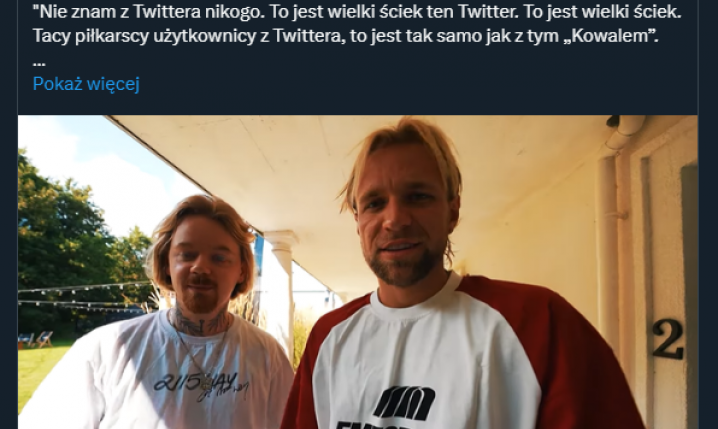
Task: Click the white porch column
Action: point(283,293)
